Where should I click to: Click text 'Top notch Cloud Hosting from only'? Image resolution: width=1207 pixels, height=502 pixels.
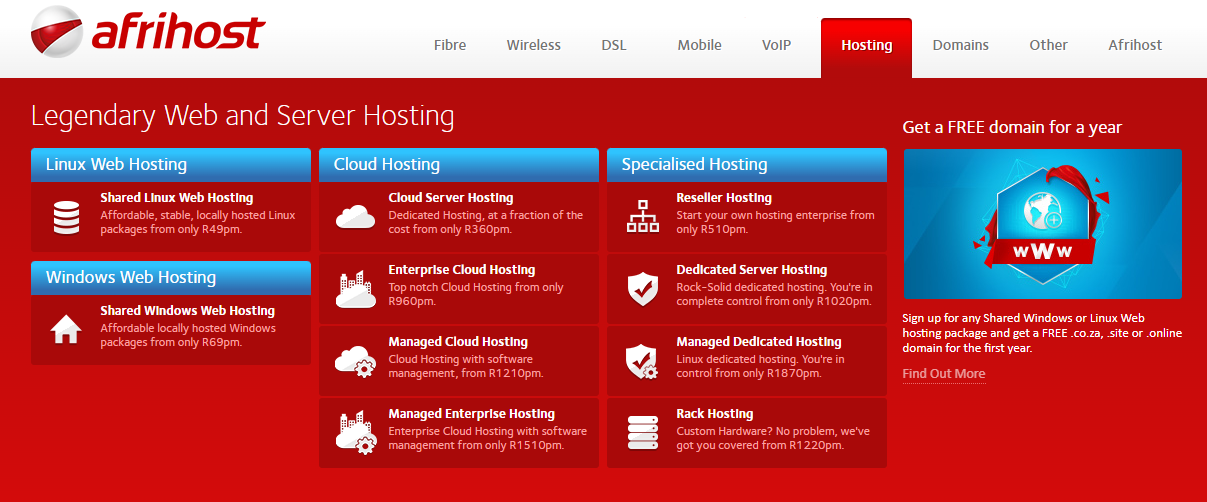pyautogui.click(x=476, y=287)
